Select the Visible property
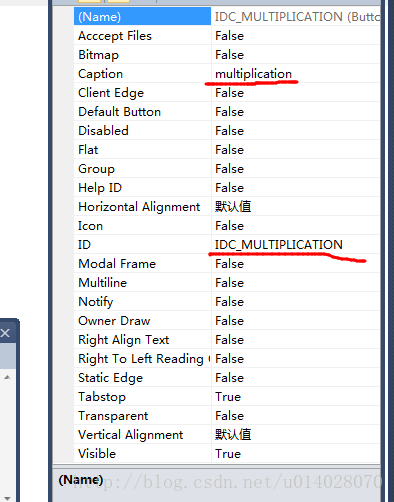 point(142,453)
